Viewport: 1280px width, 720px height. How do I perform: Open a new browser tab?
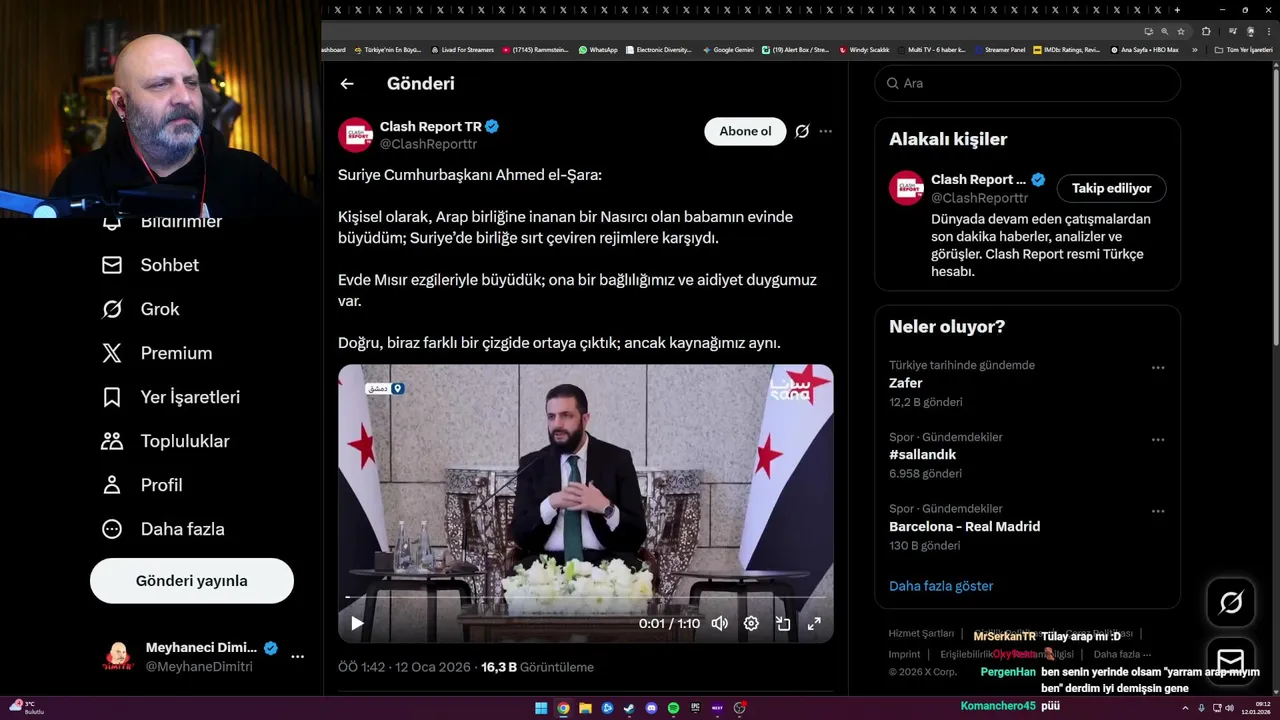1177,10
